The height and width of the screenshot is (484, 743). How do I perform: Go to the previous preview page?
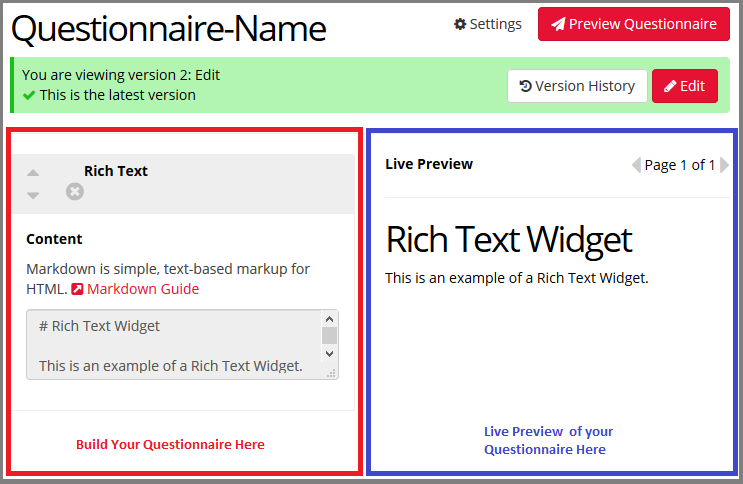tap(636, 165)
